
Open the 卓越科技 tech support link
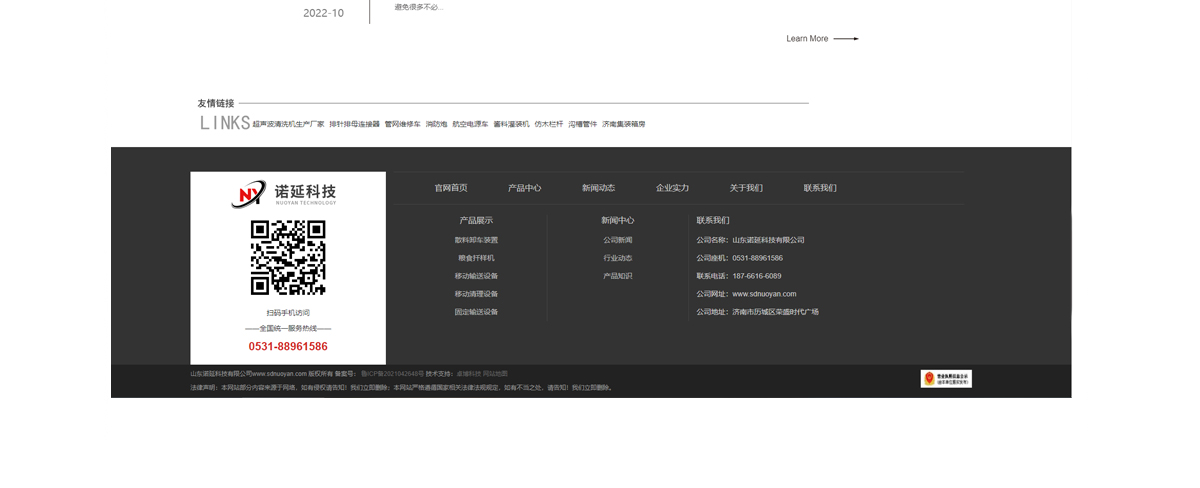click(x=468, y=374)
